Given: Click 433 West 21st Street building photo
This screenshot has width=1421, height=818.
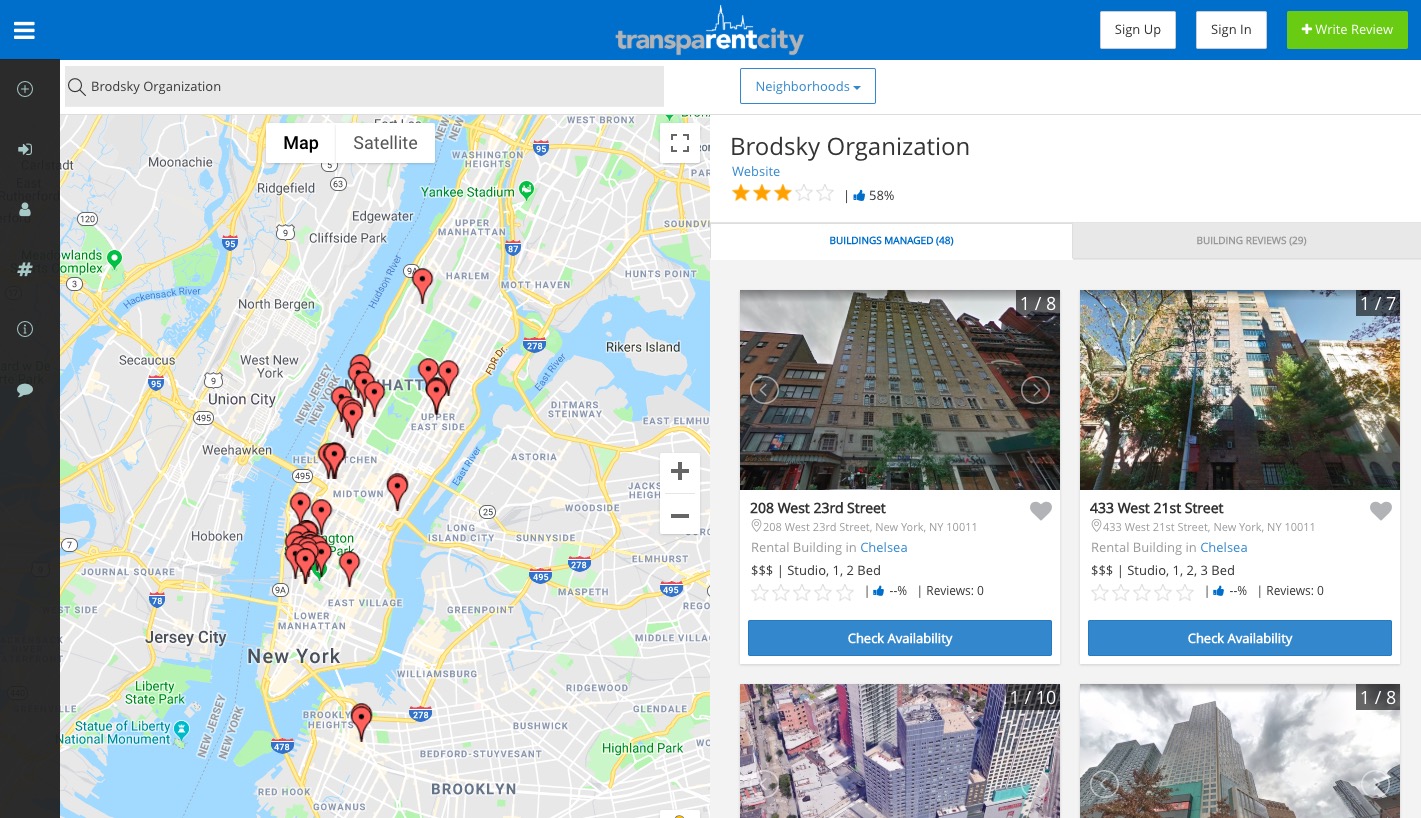Looking at the screenshot, I should 1240,390.
